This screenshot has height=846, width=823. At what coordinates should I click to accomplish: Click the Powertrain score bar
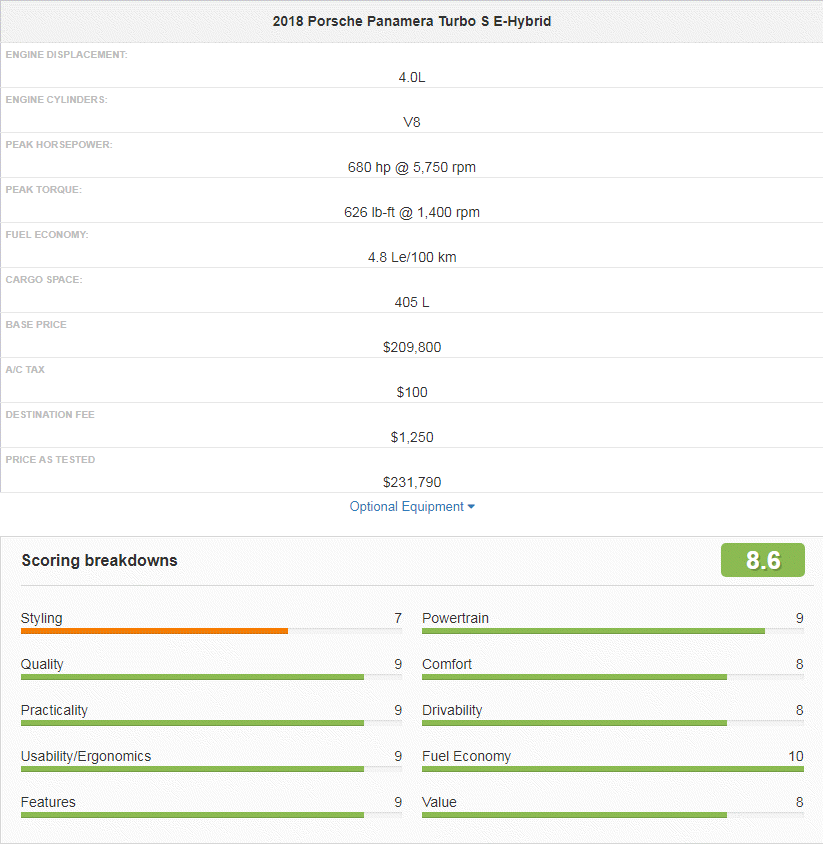pyautogui.click(x=593, y=631)
